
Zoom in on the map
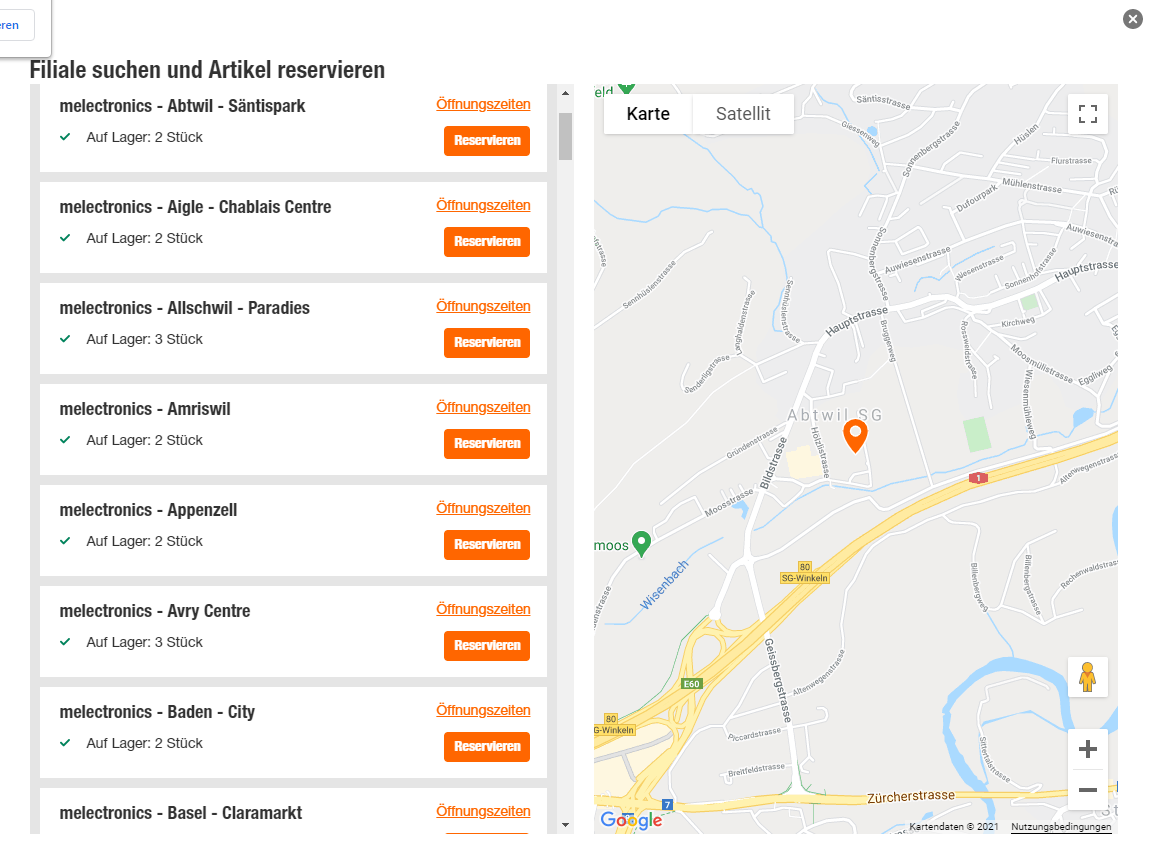tap(1088, 749)
